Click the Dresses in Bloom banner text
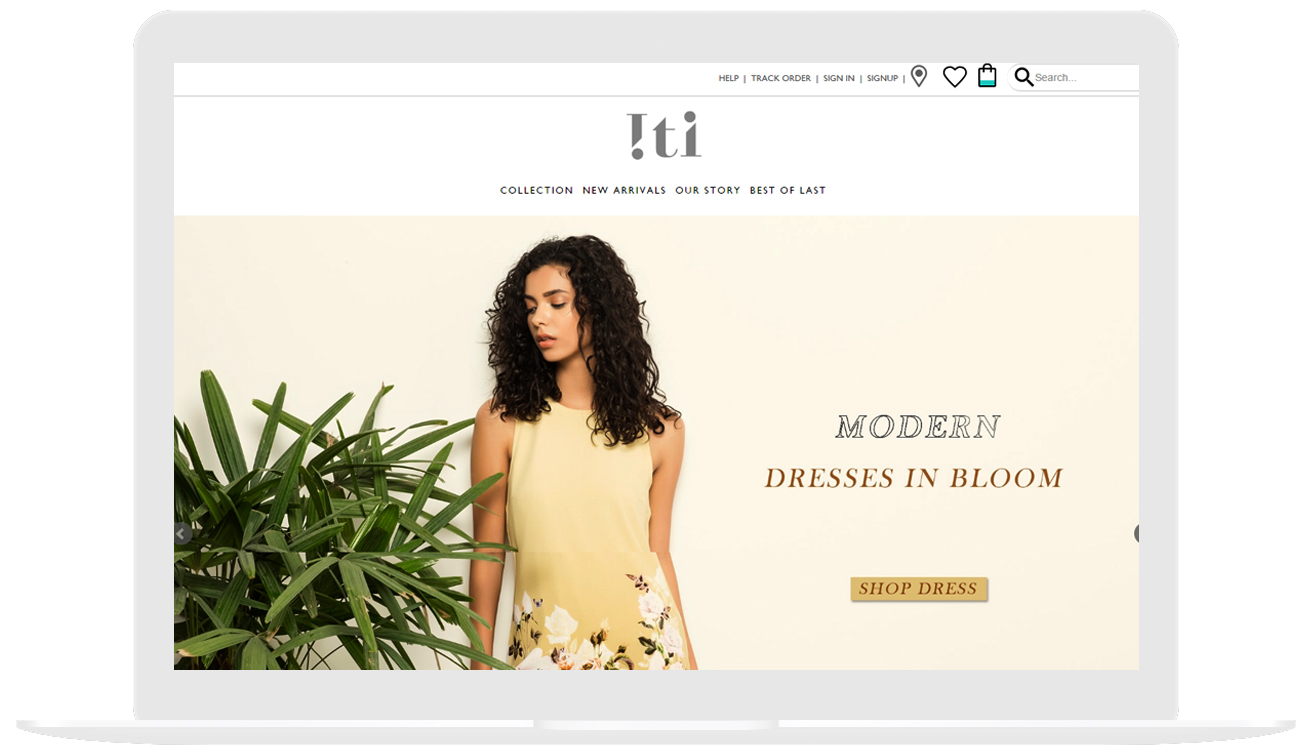 [913, 478]
